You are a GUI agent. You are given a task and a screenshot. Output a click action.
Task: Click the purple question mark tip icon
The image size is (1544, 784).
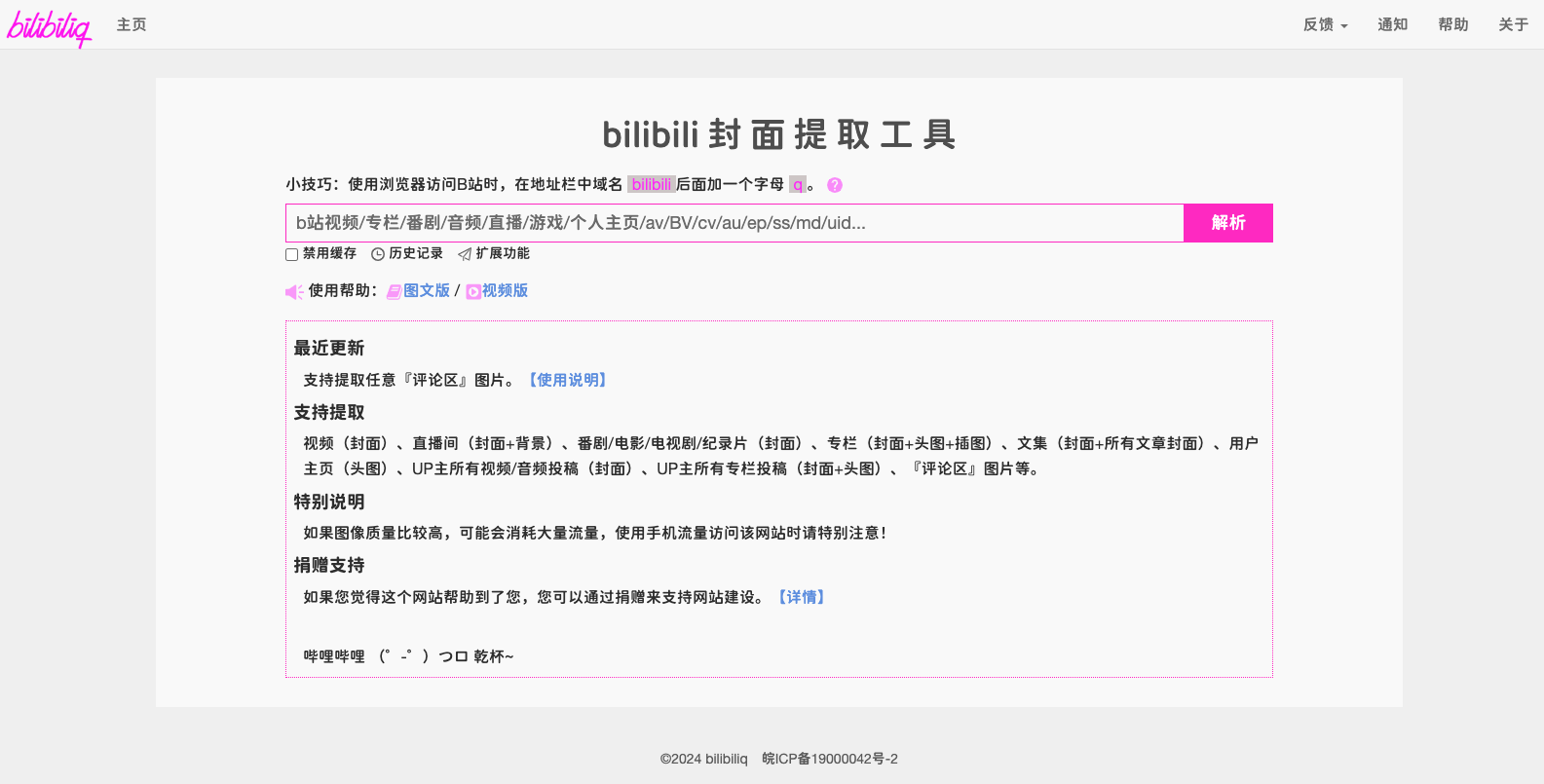click(x=835, y=185)
